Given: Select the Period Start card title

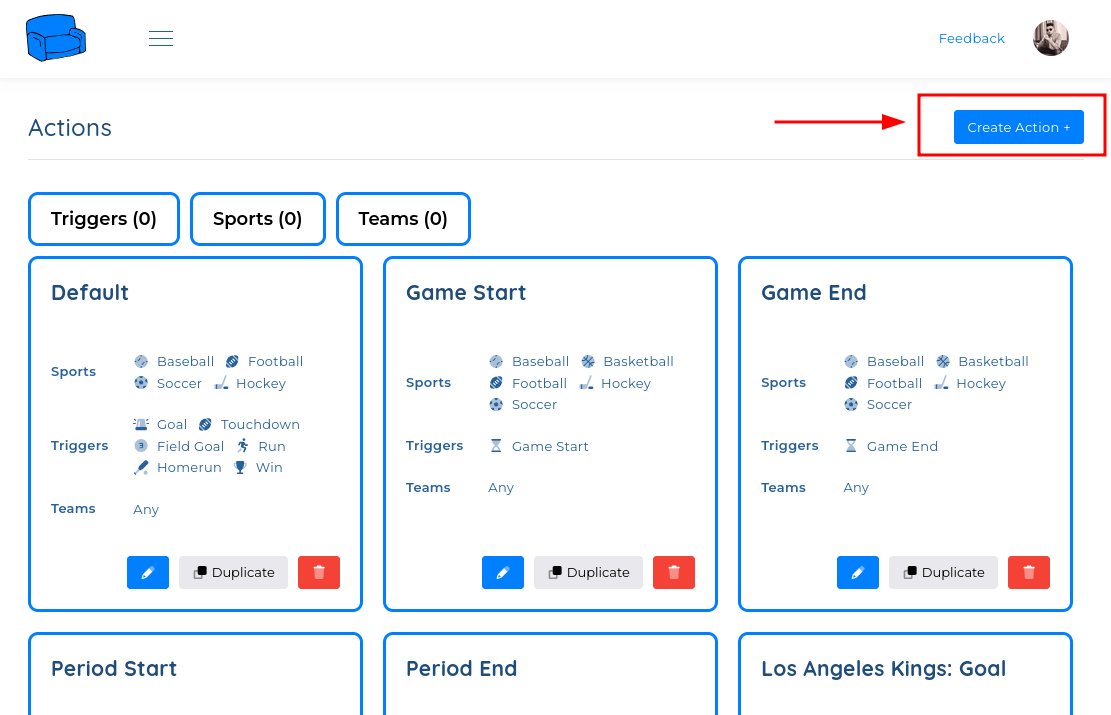Looking at the screenshot, I should click(114, 668).
